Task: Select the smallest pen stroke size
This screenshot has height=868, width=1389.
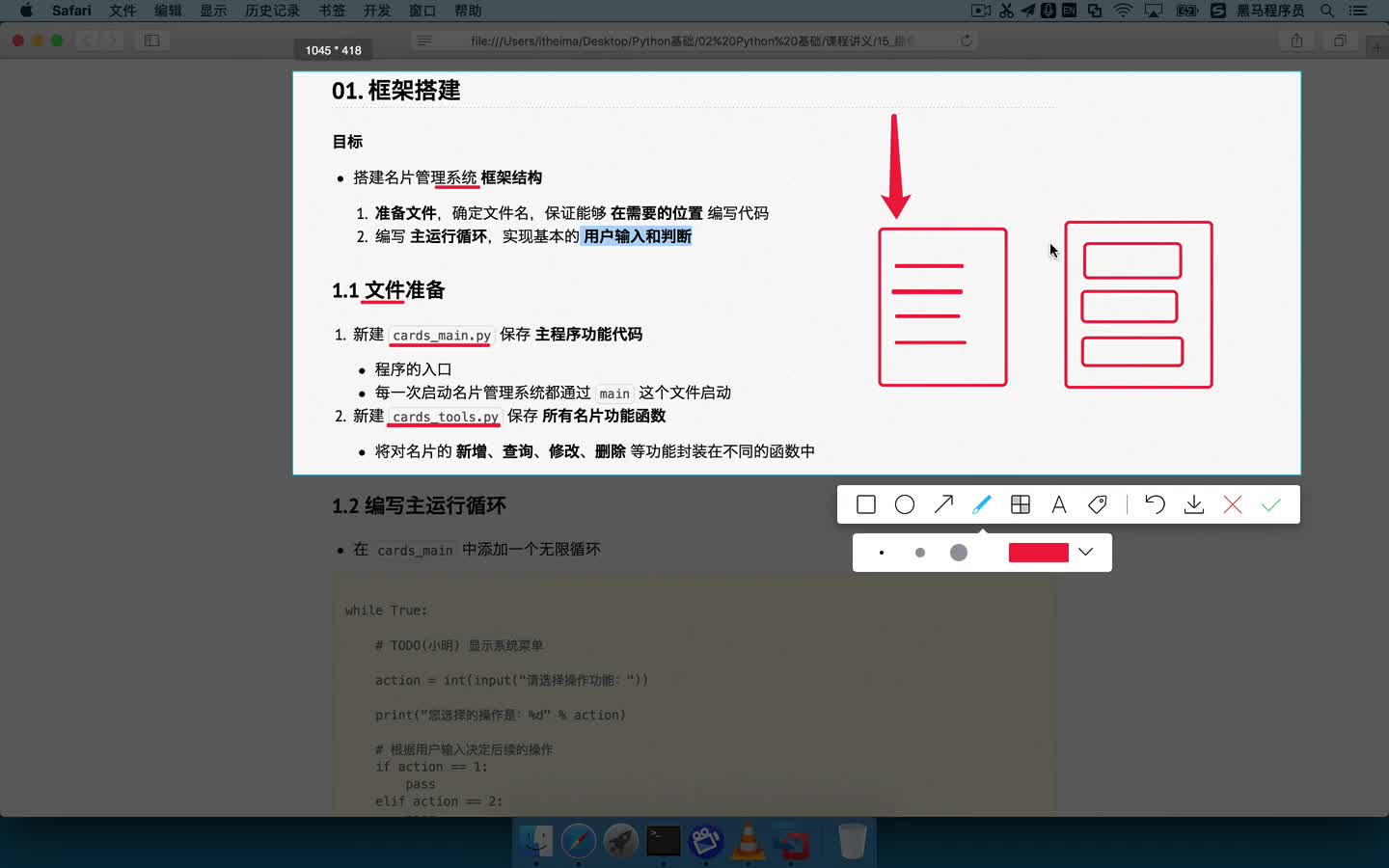Action: (882, 552)
